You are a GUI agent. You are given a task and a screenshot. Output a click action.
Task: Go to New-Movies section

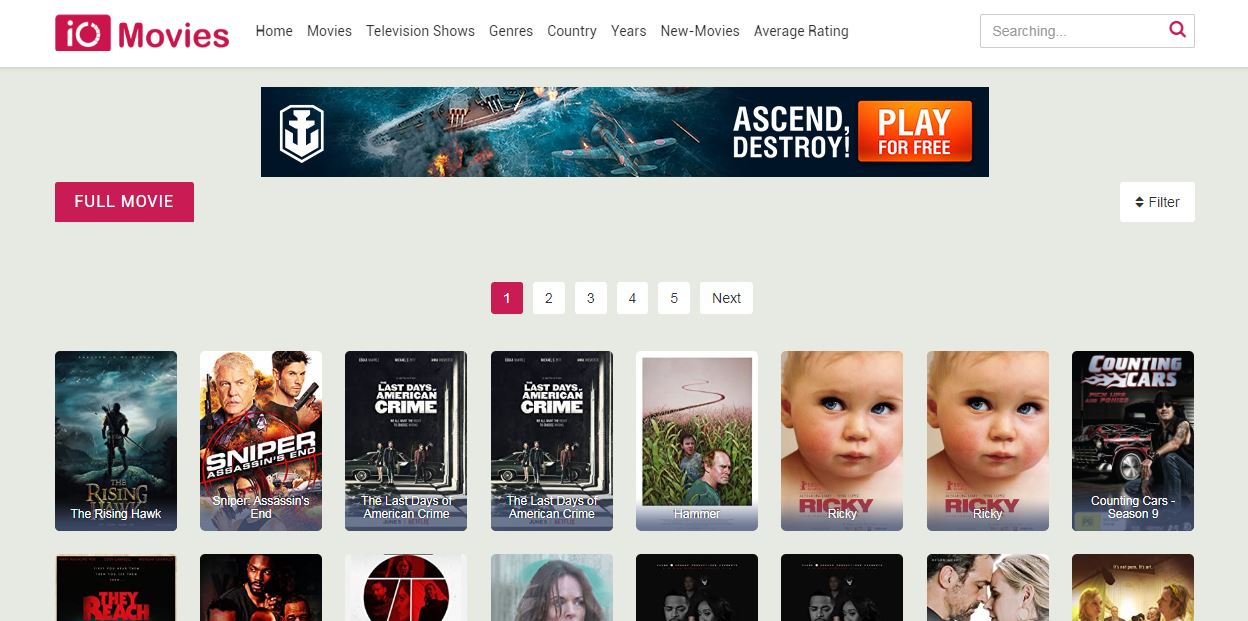pos(700,31)
